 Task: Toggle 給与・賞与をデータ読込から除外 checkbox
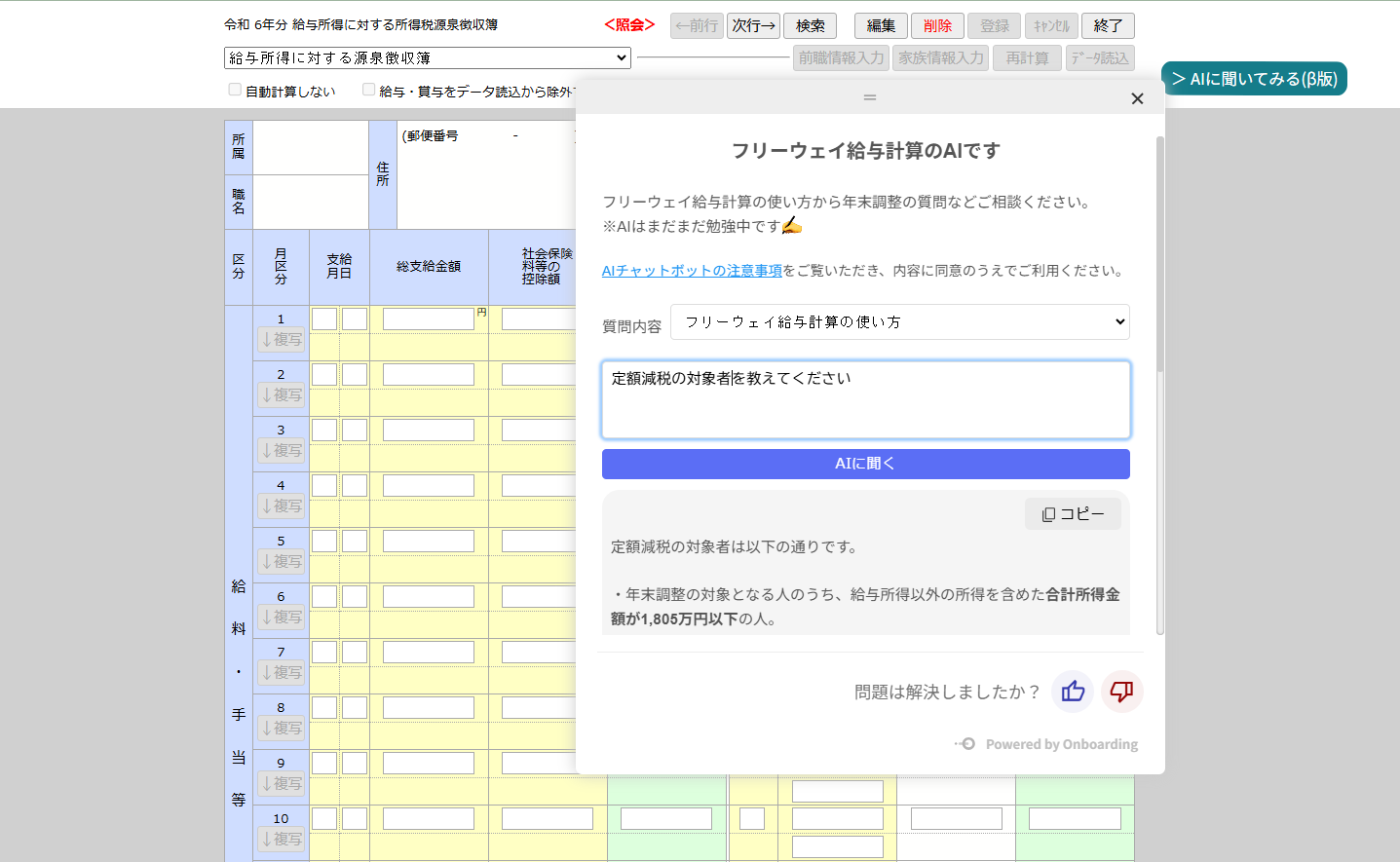(x=368, y=90)
